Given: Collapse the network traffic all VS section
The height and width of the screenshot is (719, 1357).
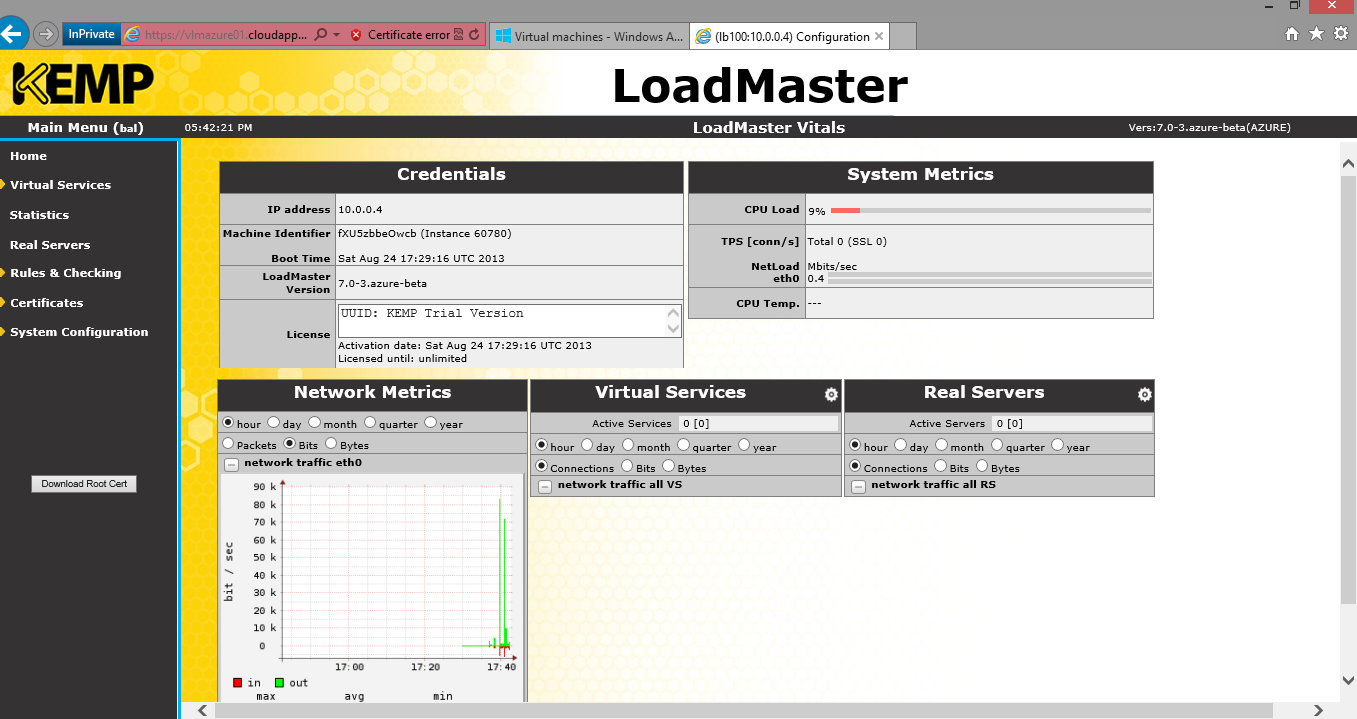Looking at the screenshot, I should coord(545,487).
